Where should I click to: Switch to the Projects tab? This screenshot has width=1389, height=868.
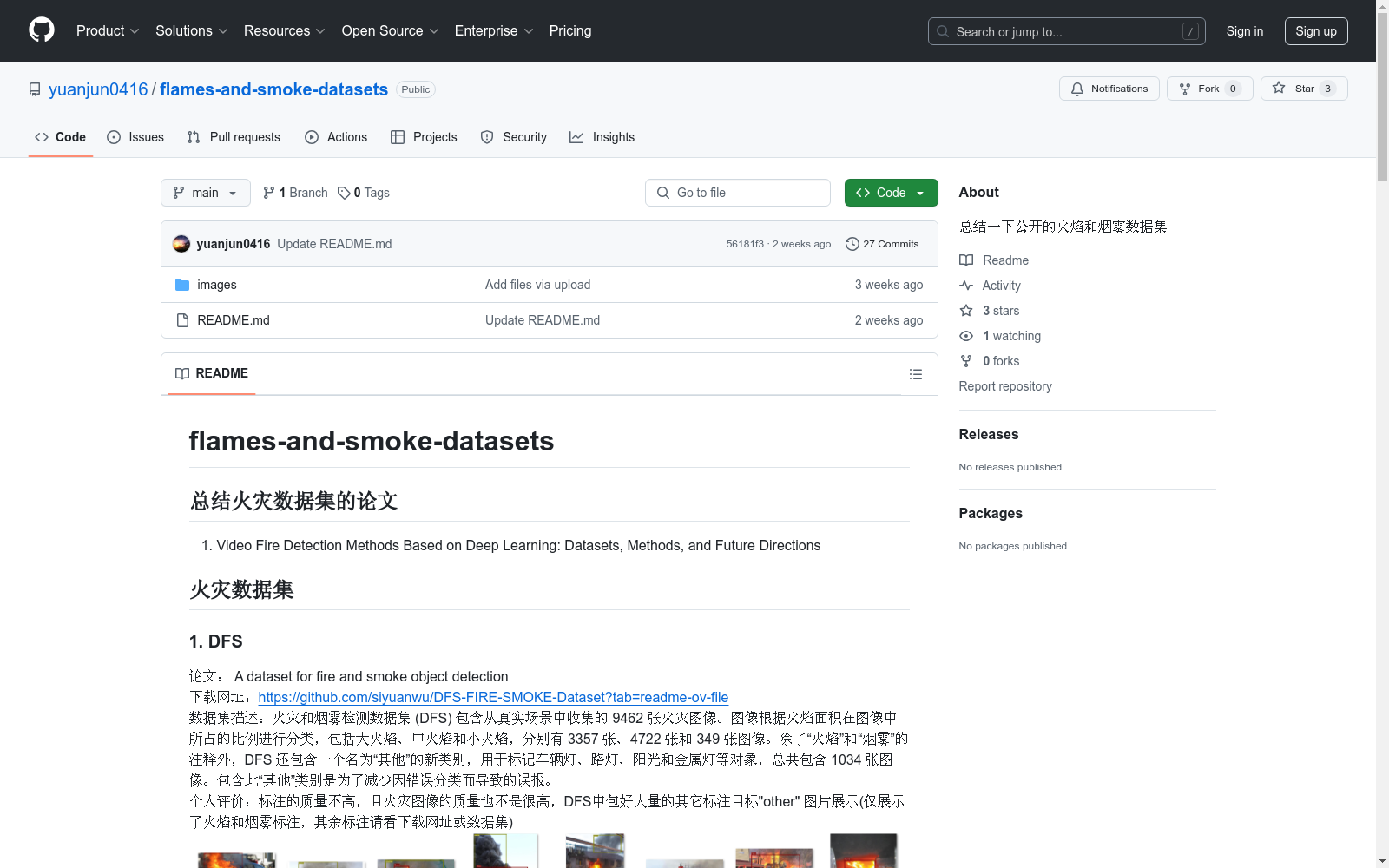424,137
